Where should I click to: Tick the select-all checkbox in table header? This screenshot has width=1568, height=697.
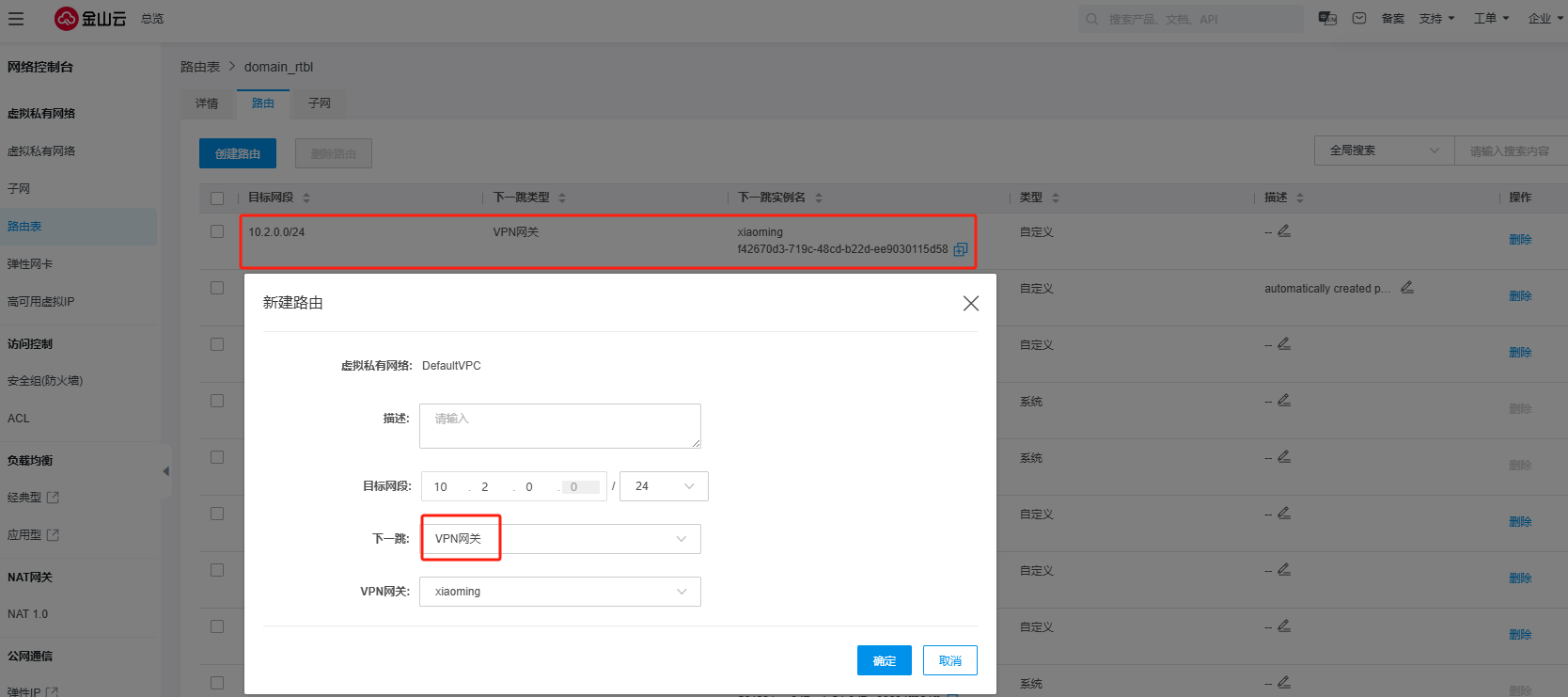217,198
